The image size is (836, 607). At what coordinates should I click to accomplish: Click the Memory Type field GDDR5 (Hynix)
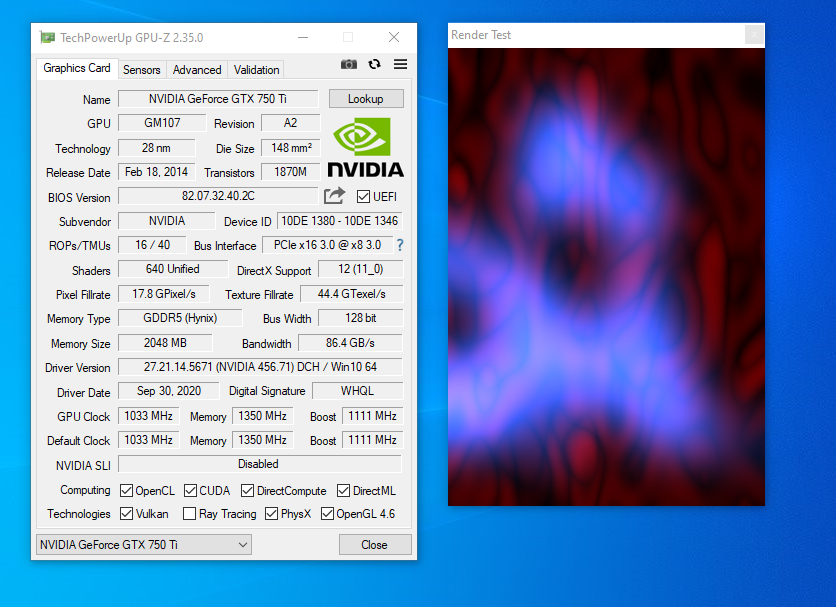180,318
